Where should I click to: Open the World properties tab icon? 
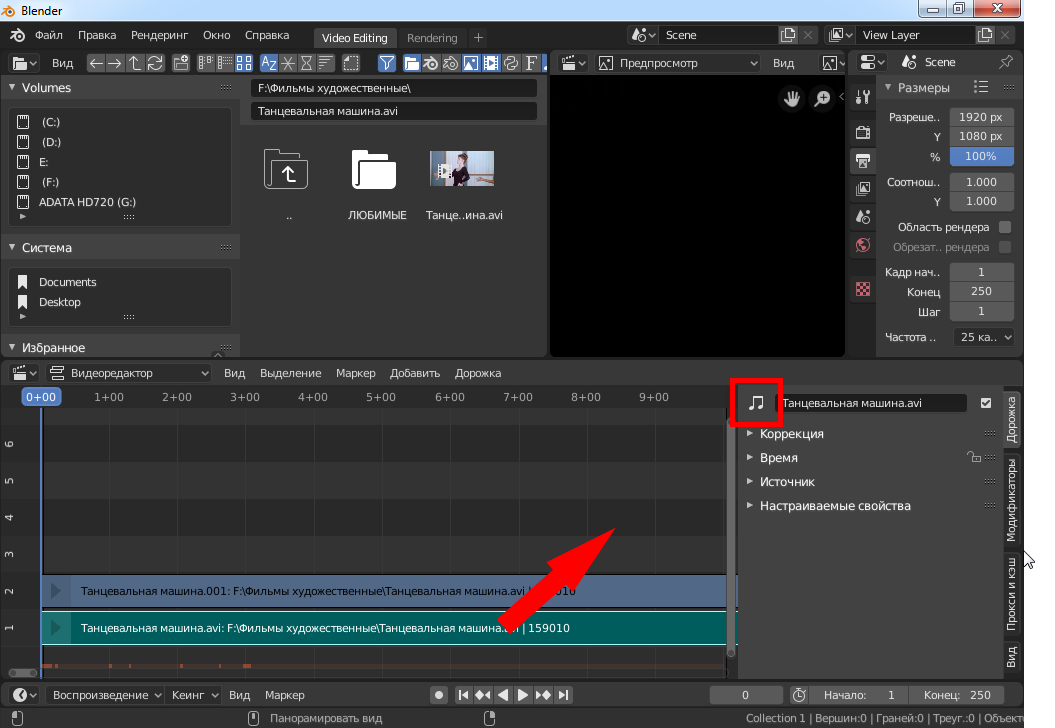[863, 245]
